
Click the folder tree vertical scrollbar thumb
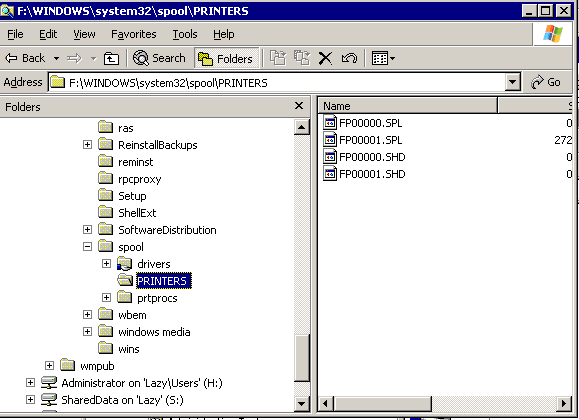[x=302, y=358]
